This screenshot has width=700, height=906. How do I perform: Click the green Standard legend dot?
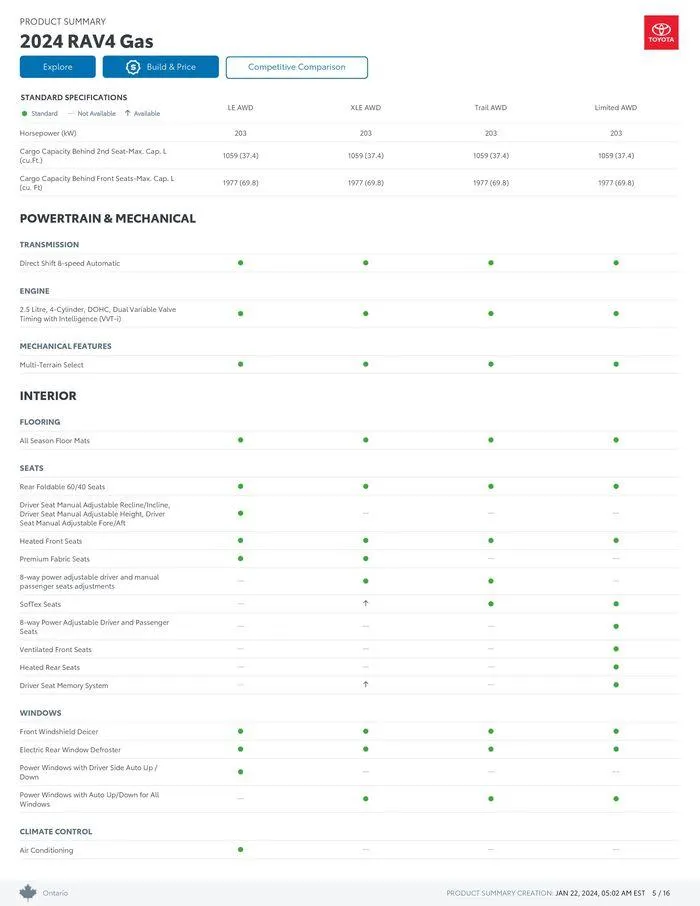24,113
